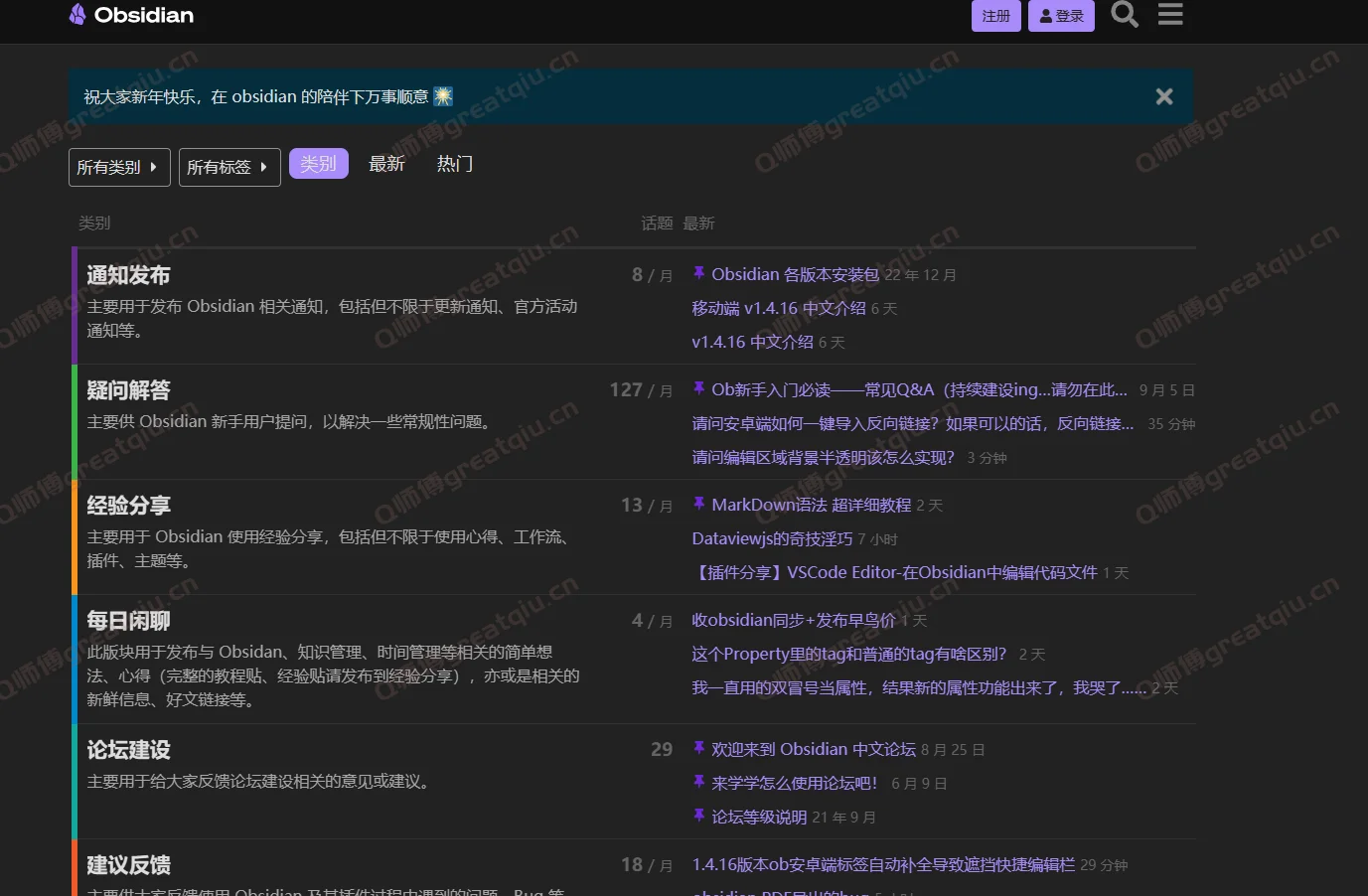Open the 疑问解答 category
The height and width of the screenshot is (896, 1368).
tap(128, 390)
